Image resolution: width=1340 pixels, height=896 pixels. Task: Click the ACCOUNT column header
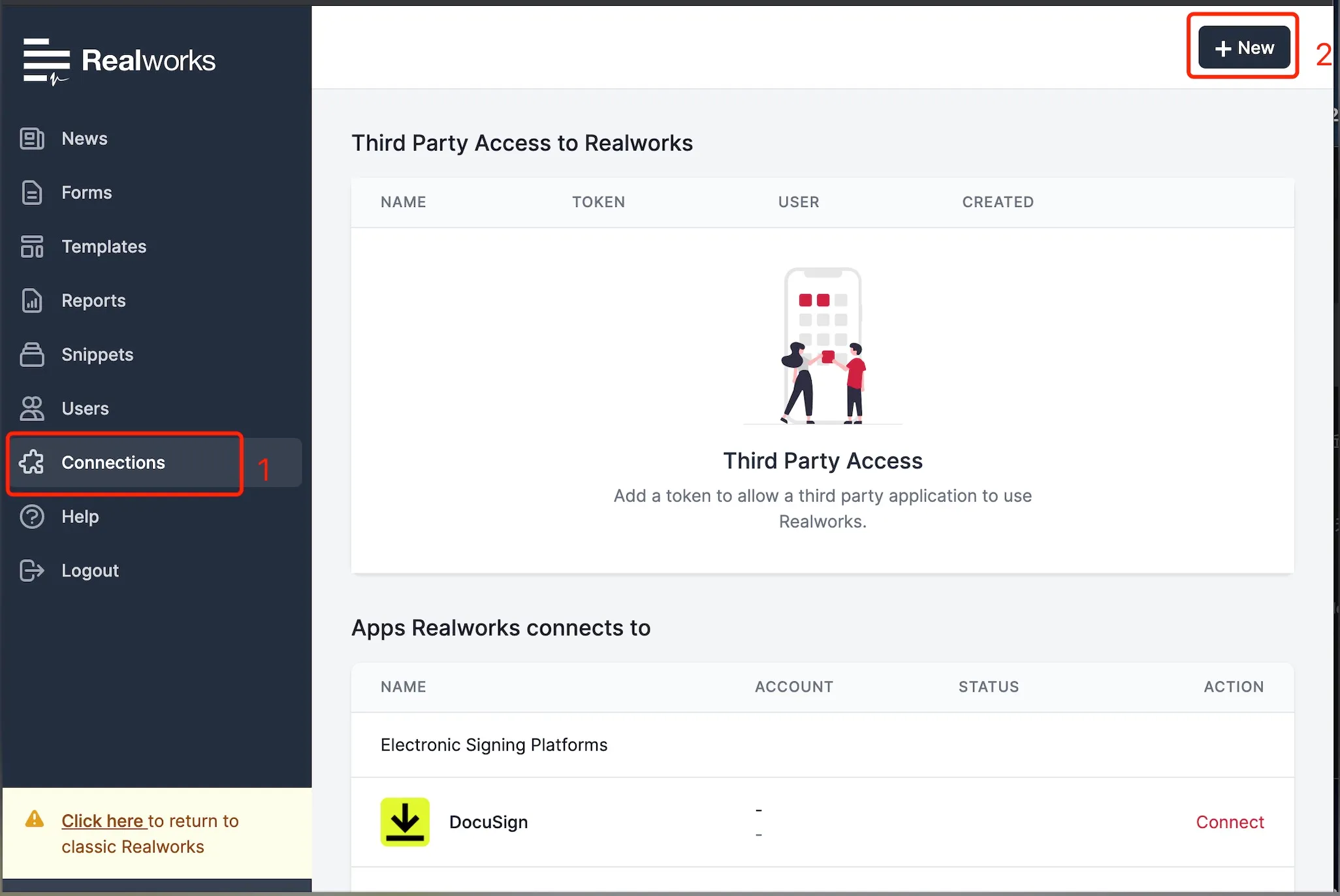coord(794,687)
